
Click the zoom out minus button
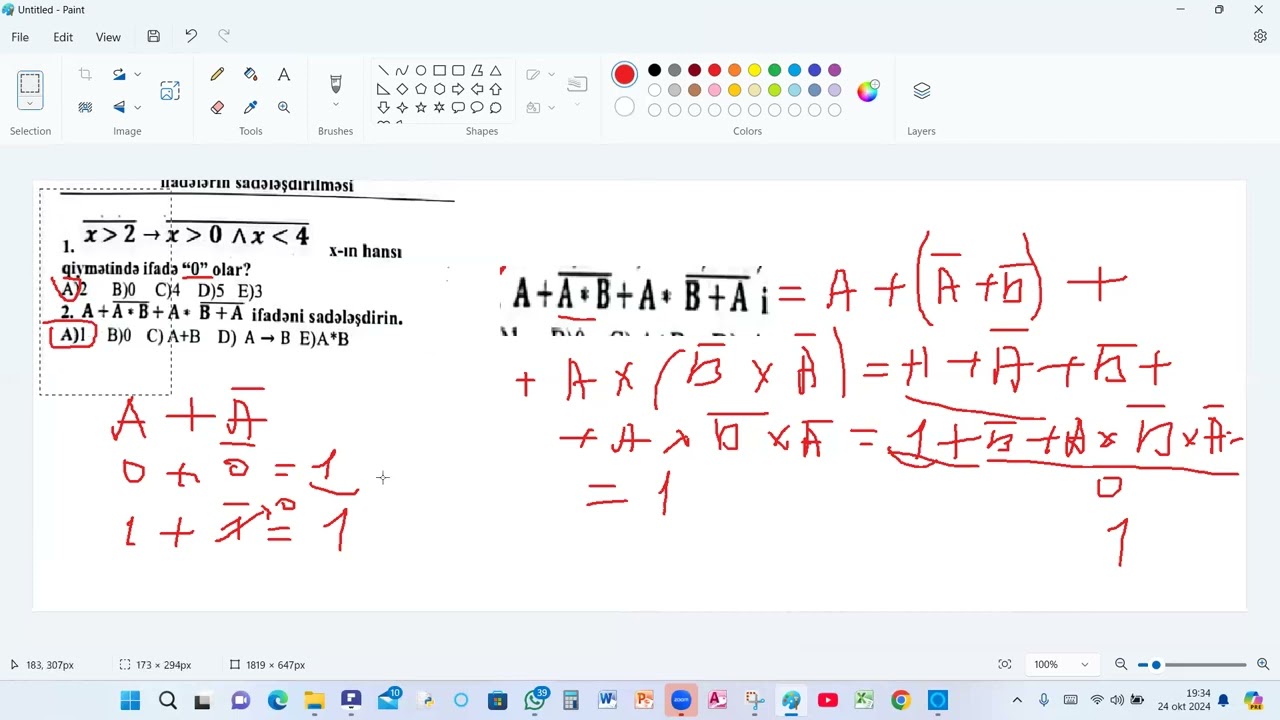coord(1121,664)
